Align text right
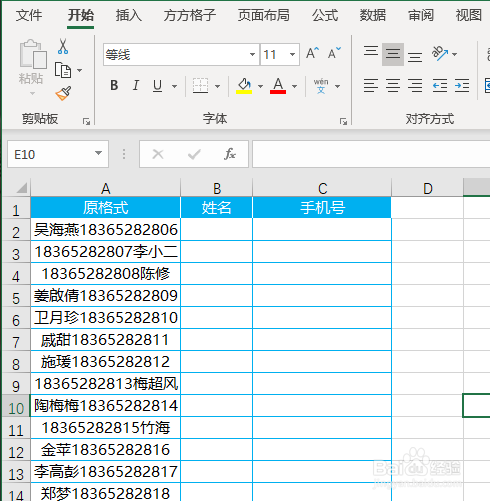 (415, 86)
